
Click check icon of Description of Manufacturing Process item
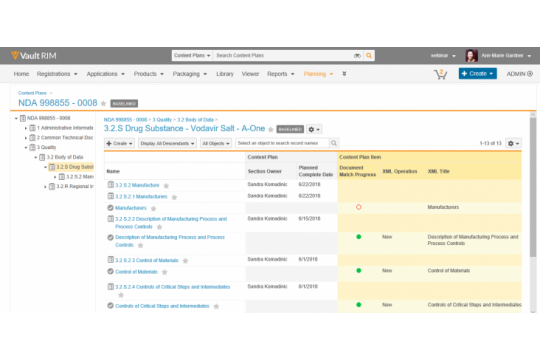point(110,237)
